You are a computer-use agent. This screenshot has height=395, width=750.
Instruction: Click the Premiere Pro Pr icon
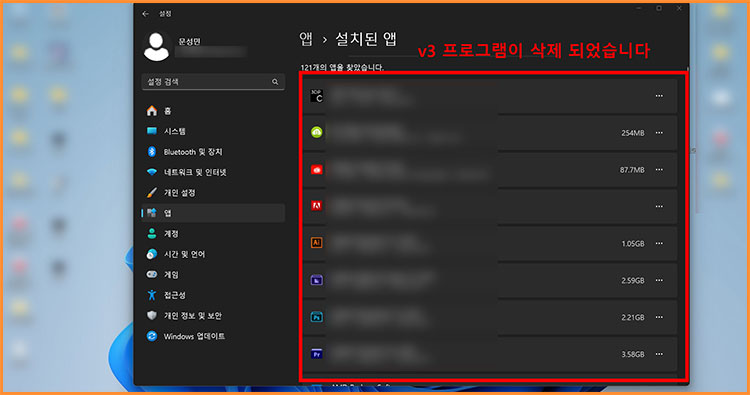tap(317, 354)
